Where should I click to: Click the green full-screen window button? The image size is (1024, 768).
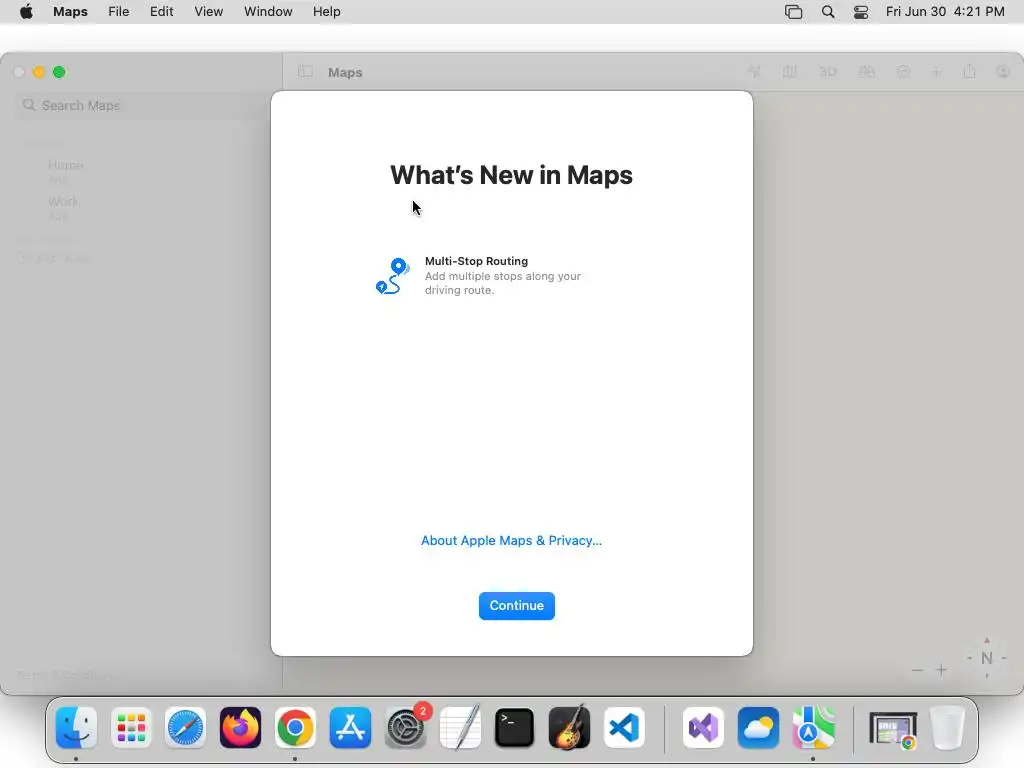[59, 72]
